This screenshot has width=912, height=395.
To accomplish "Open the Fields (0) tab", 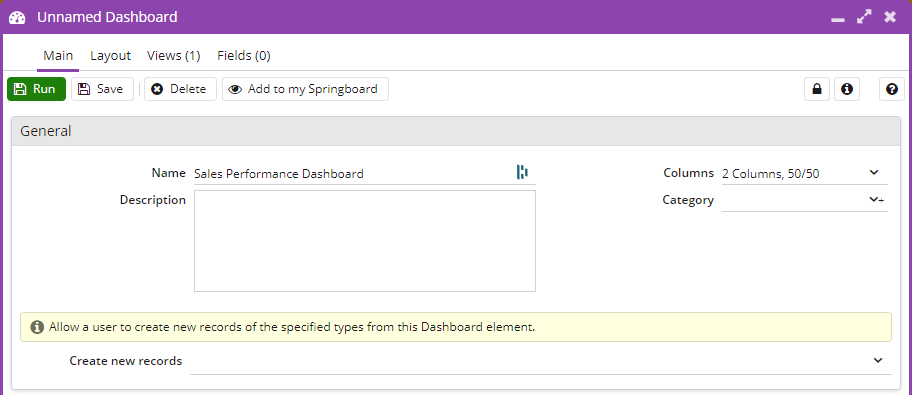I will [244, 56].
